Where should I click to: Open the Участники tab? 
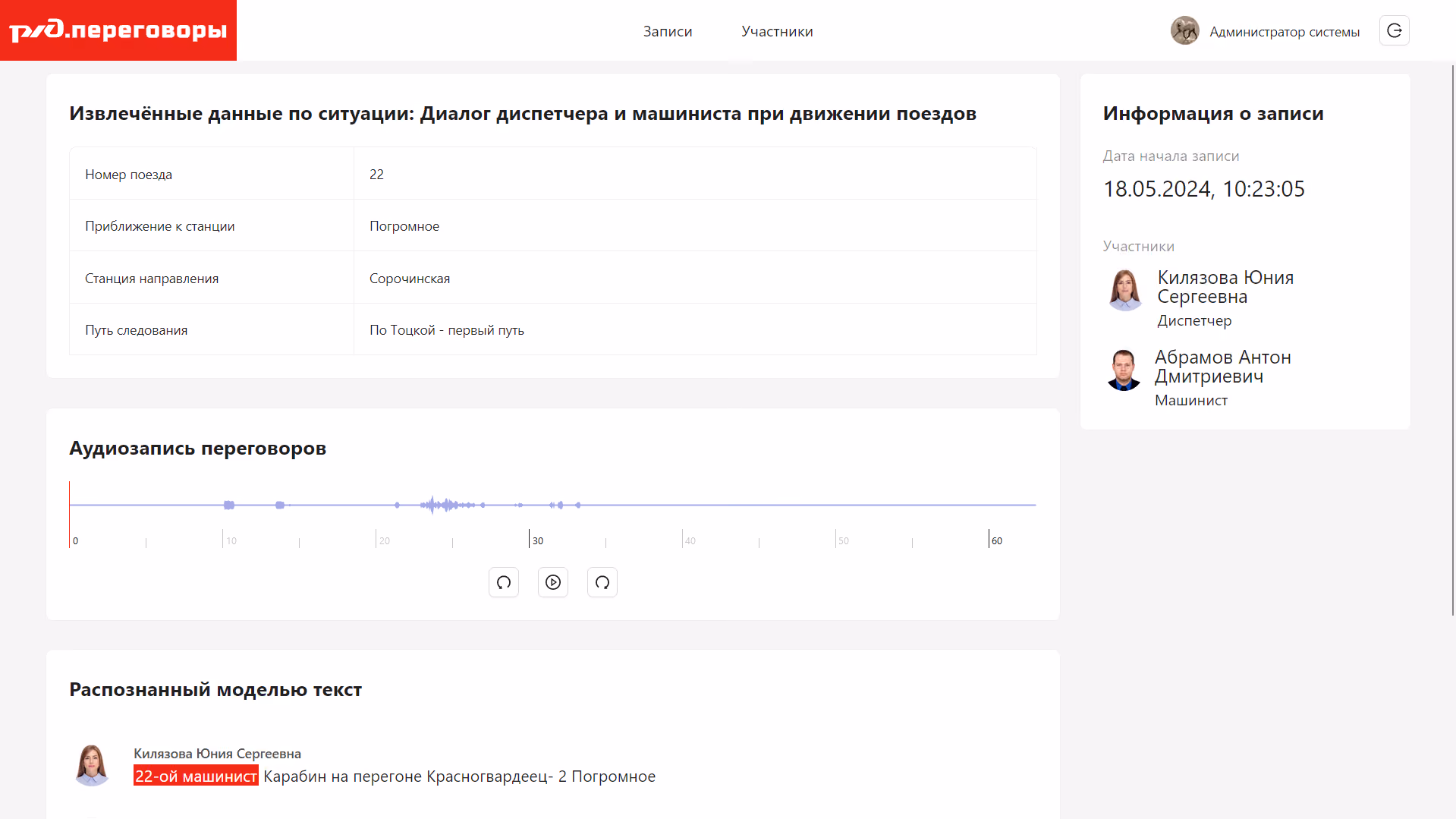(777, 31)
